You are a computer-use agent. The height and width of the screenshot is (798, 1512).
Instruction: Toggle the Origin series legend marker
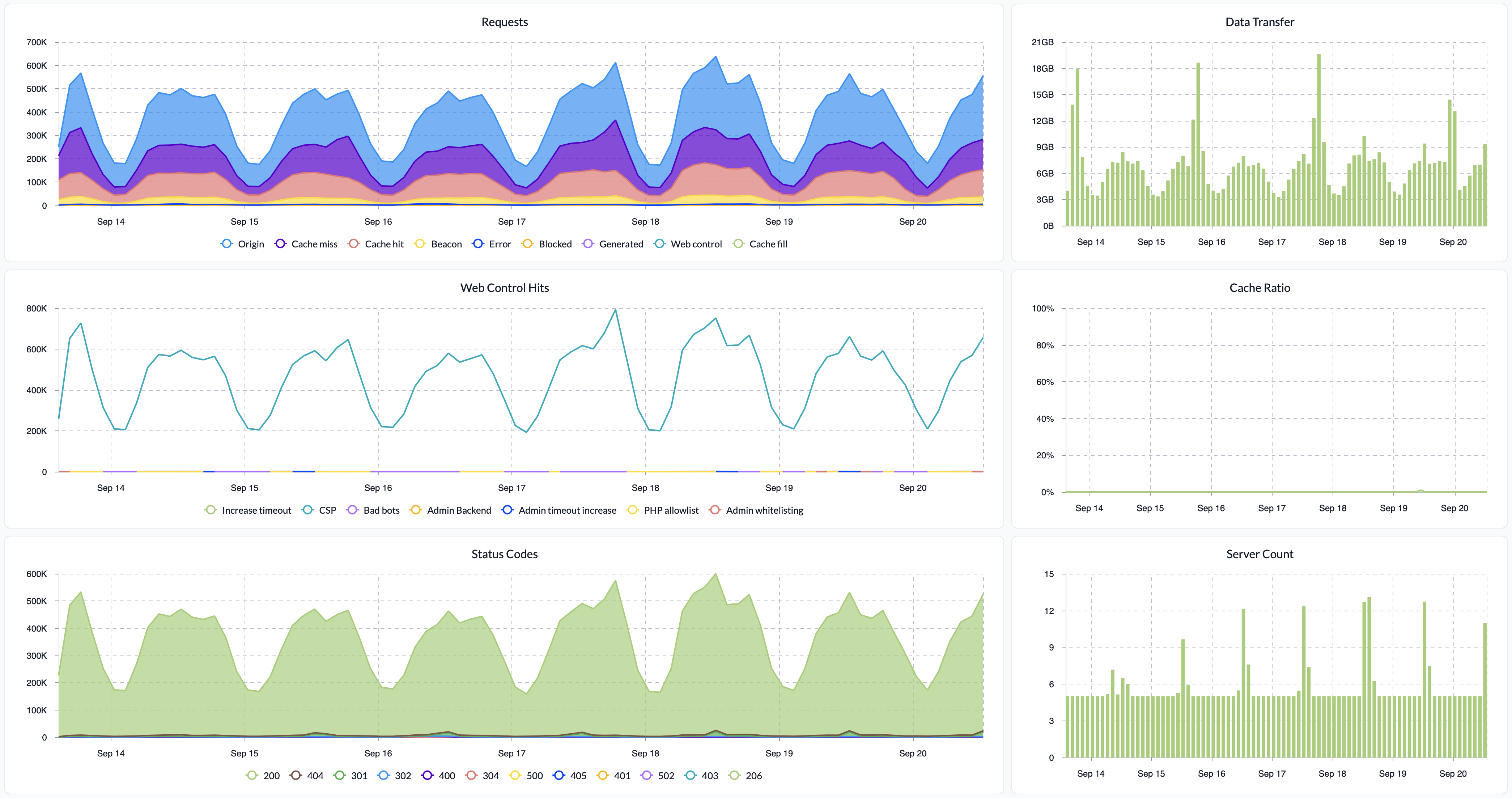226,244
